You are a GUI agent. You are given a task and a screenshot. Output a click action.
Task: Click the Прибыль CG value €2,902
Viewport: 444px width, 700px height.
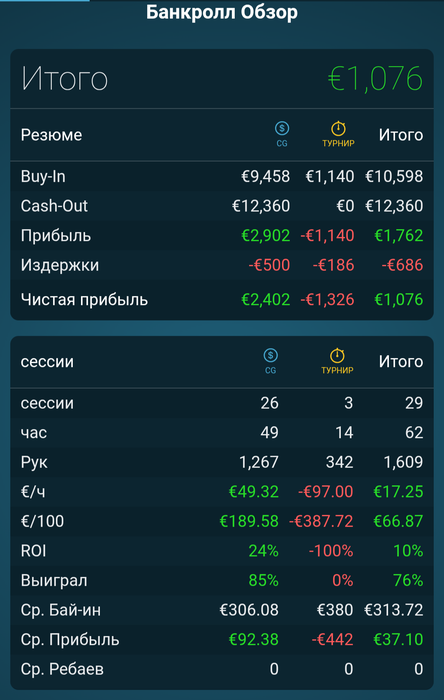click(x=266, y=235)
